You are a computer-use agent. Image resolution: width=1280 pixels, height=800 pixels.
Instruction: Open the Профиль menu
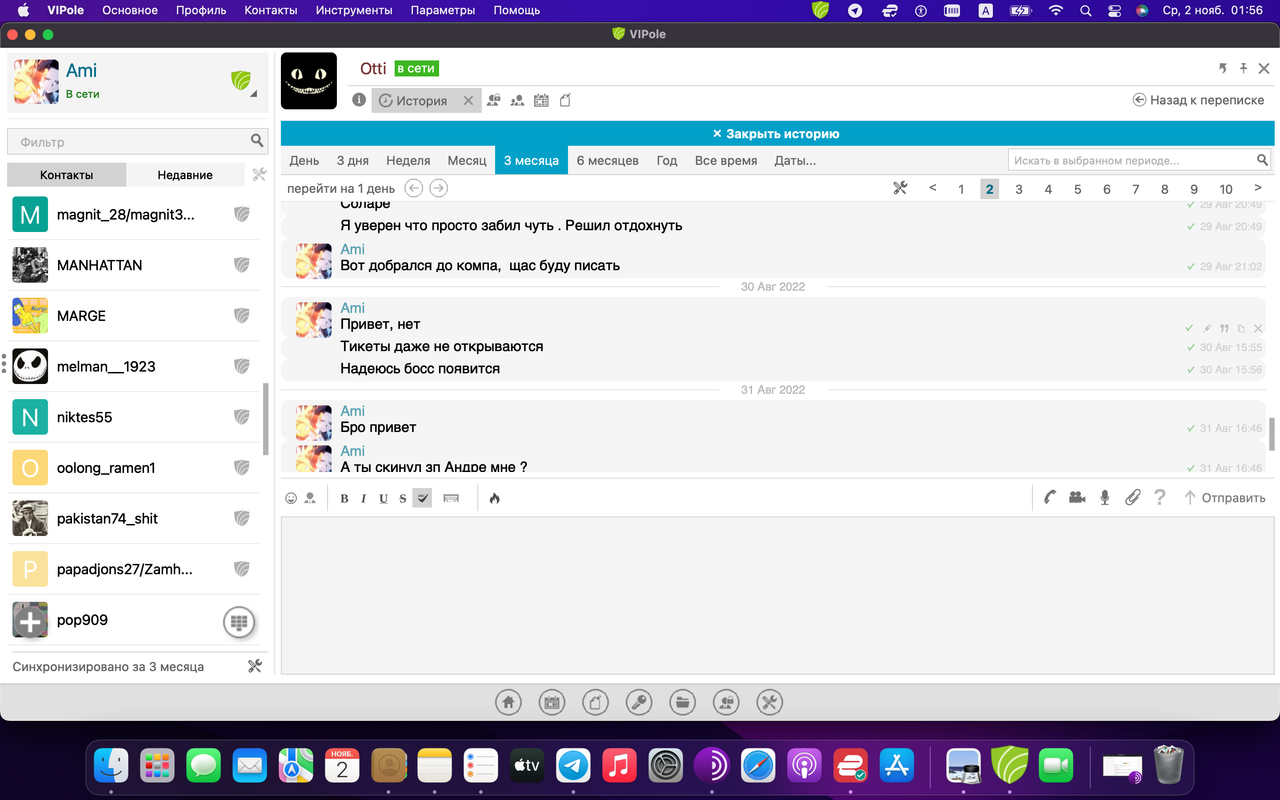click(200, 10)
